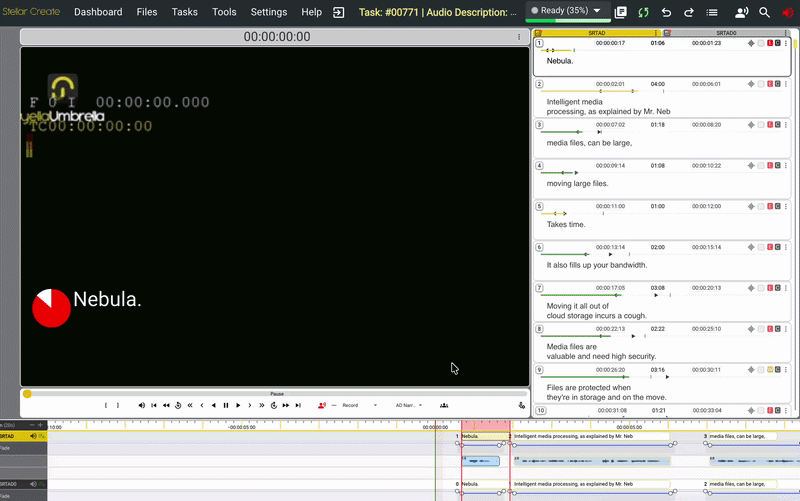Click the jump forward circular arrow icon
Image resolution: width=800 pixels, height=501 pixels.
pyautogui.click(x=273, y=406)
